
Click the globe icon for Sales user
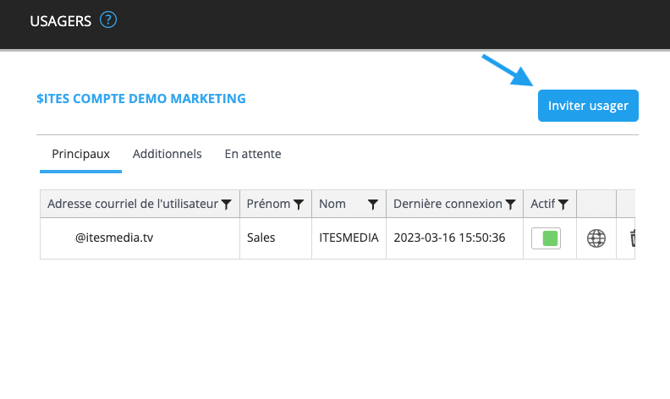coord(596,238)
